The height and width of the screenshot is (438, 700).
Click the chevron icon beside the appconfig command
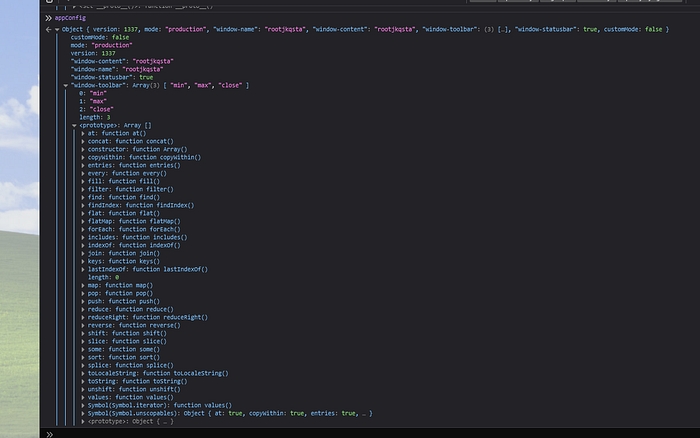[48, 18]
